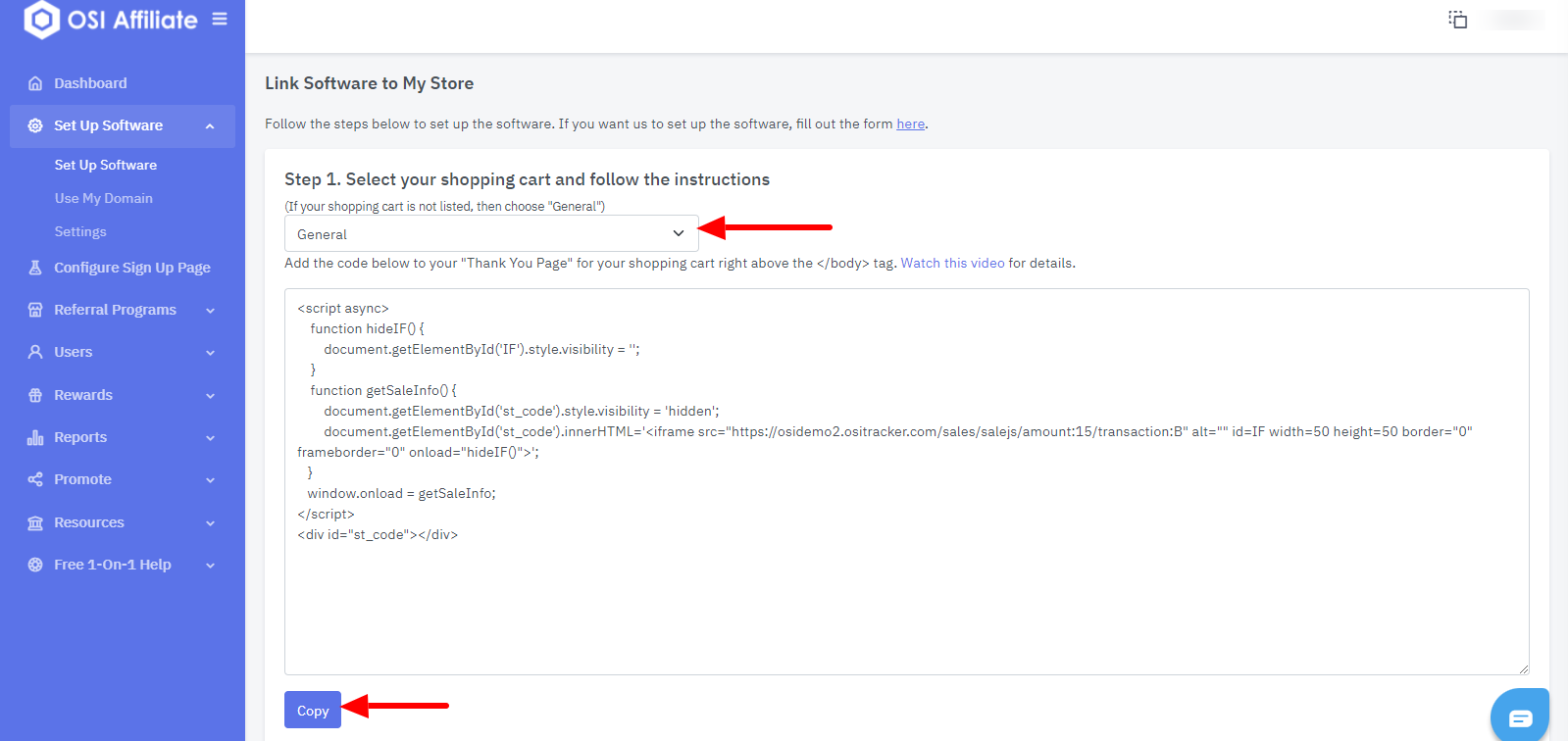This screenshot has width=1568, height=741.
Task: Click the Promote share icon
Action: click(35, 479)
